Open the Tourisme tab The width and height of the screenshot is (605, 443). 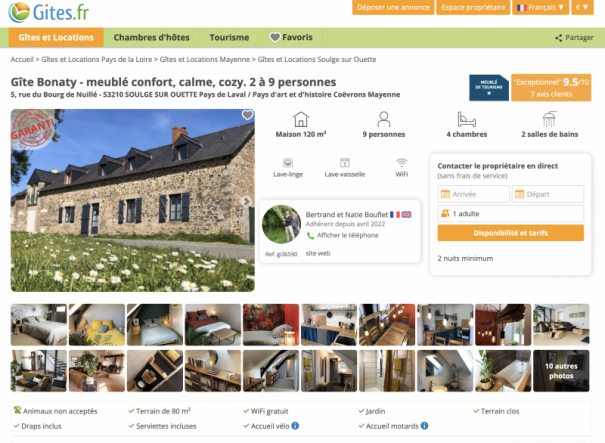pyautogui.click(x=229, y=37)
